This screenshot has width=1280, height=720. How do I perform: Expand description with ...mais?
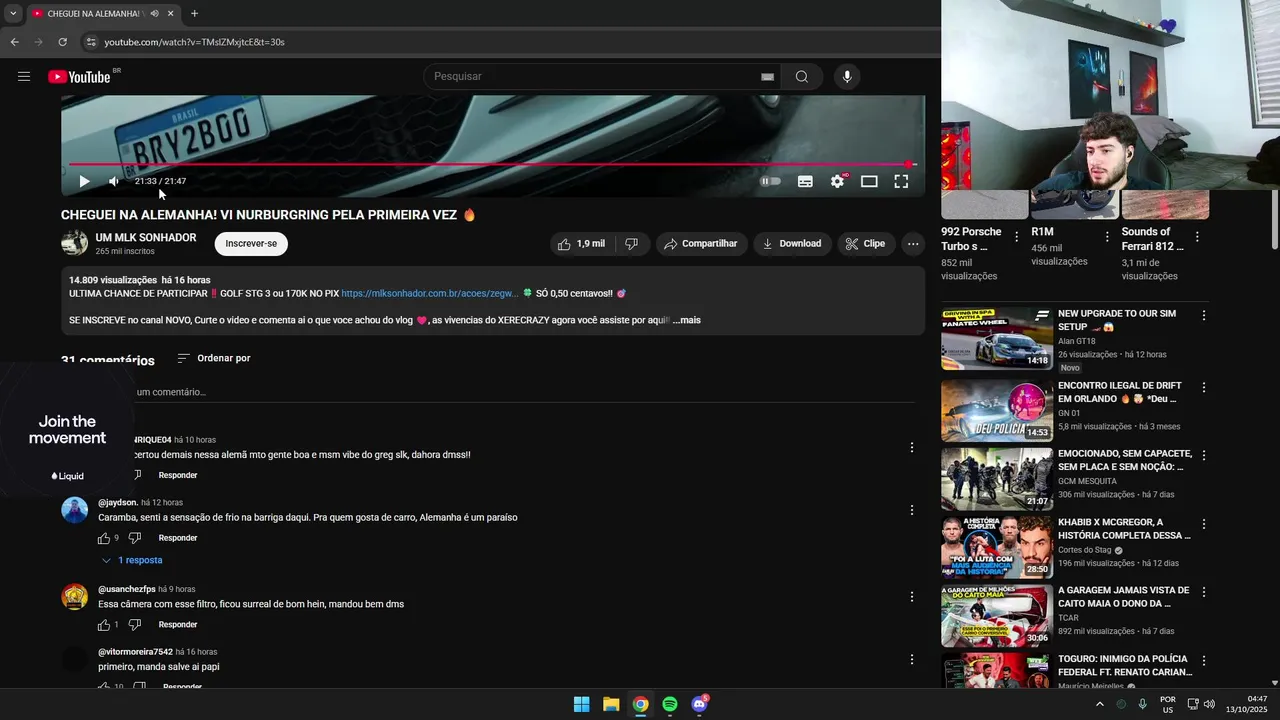[687, 320]
